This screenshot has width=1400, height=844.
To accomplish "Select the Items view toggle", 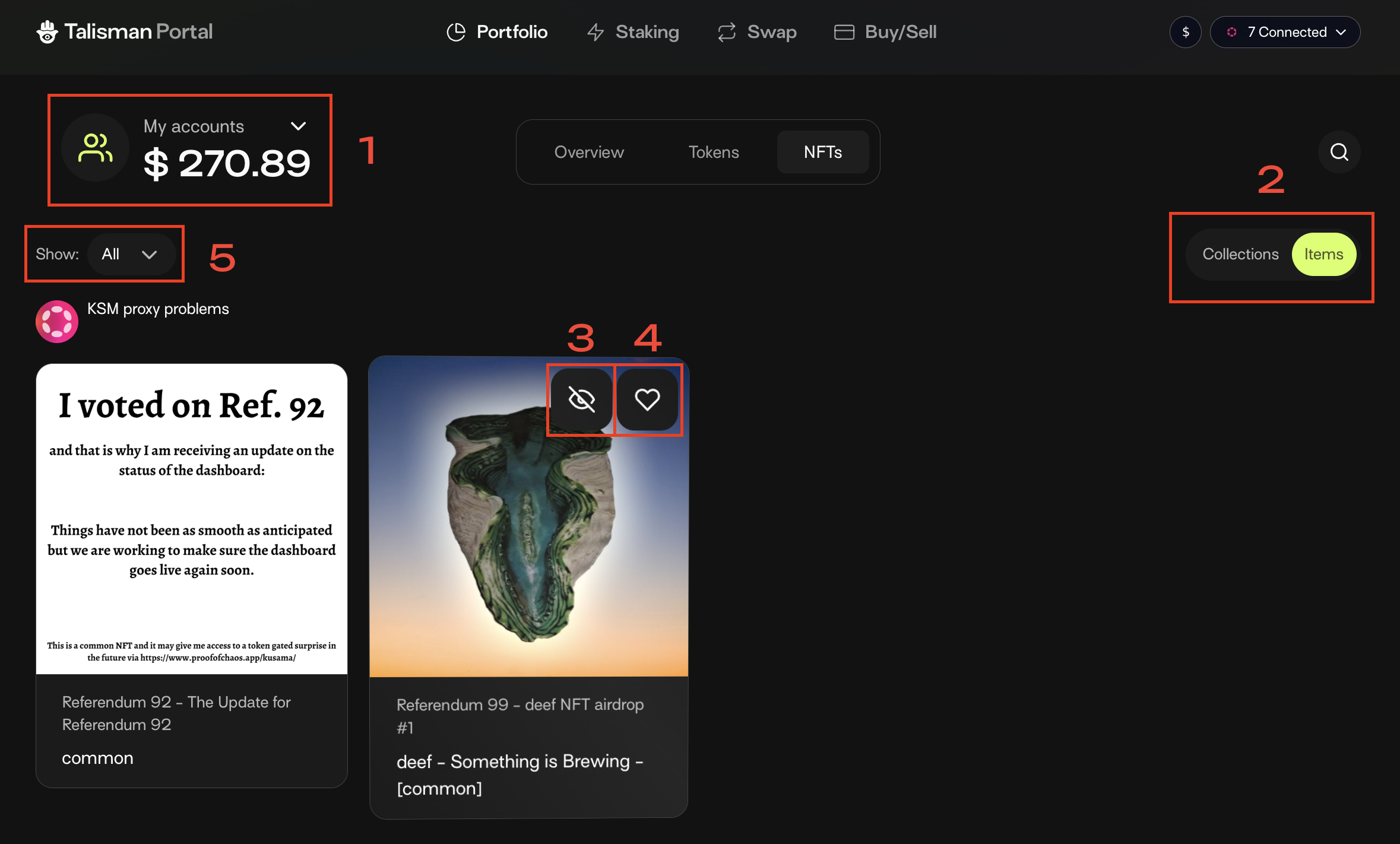I will point(1323,254).
